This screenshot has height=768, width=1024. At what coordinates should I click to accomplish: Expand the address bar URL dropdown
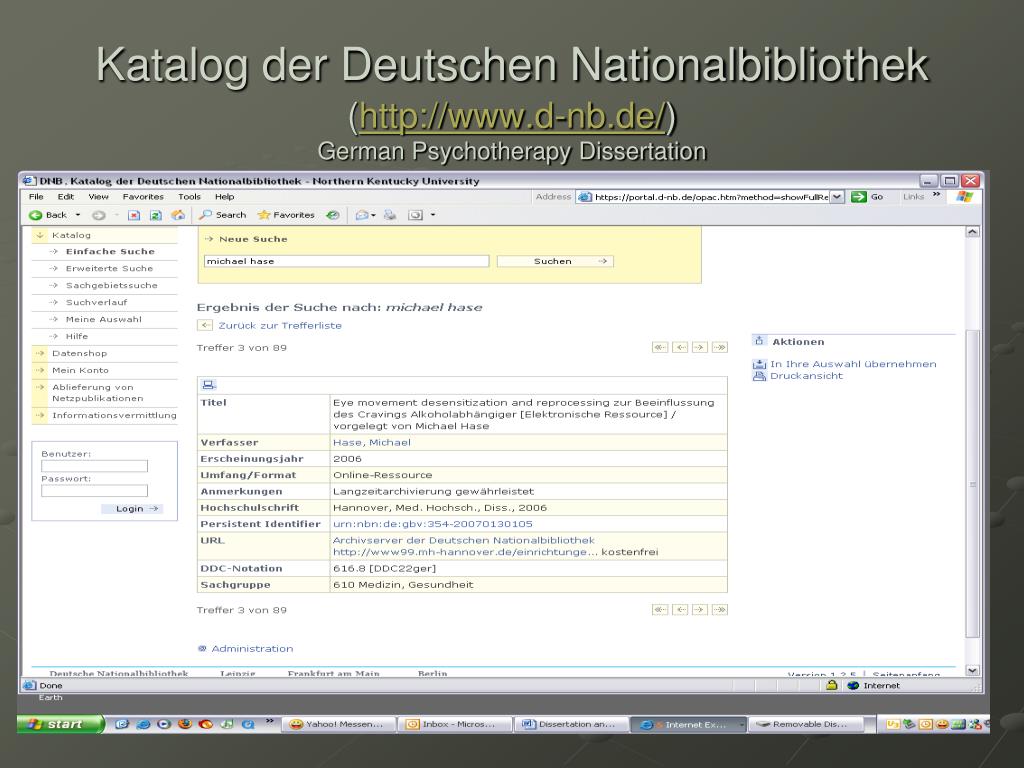point(837,197)
